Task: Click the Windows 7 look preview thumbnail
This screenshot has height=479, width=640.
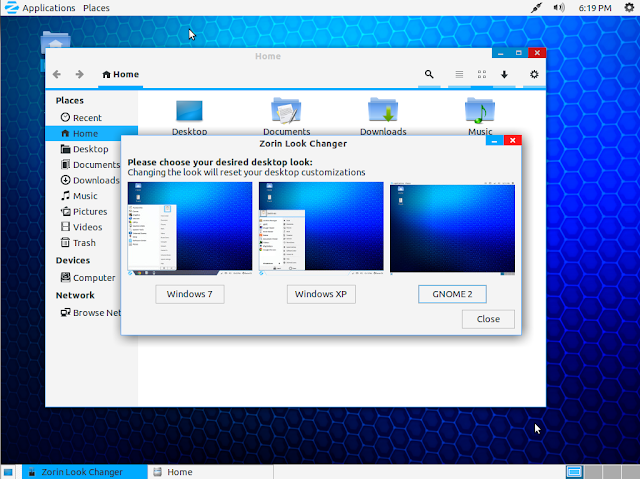Action: 190,228
